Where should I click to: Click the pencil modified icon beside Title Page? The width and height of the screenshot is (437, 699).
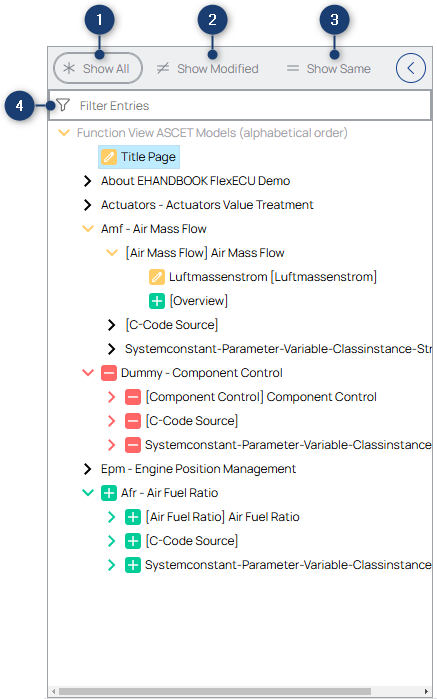108,157
